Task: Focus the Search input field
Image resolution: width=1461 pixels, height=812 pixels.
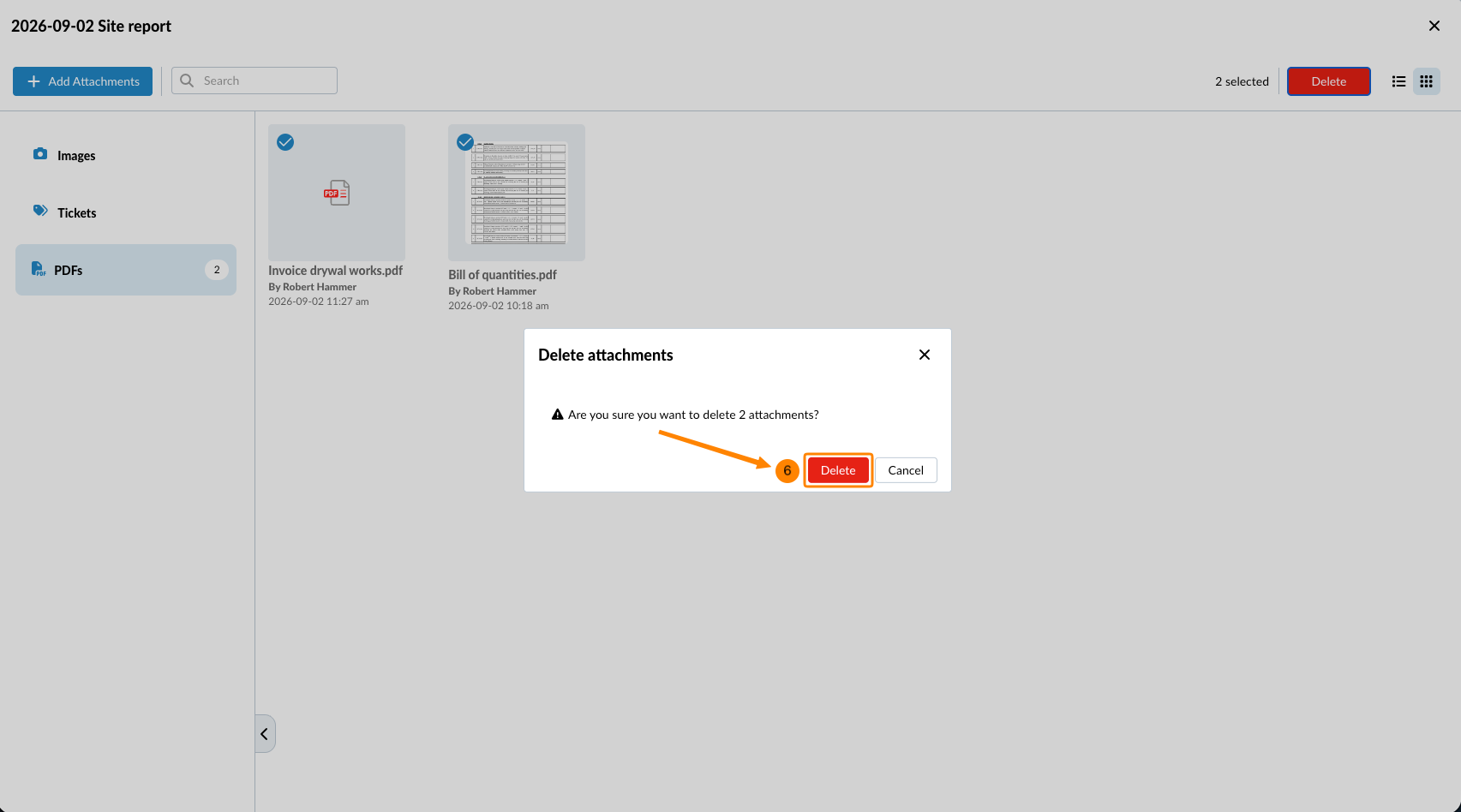Action: [254, 81]
